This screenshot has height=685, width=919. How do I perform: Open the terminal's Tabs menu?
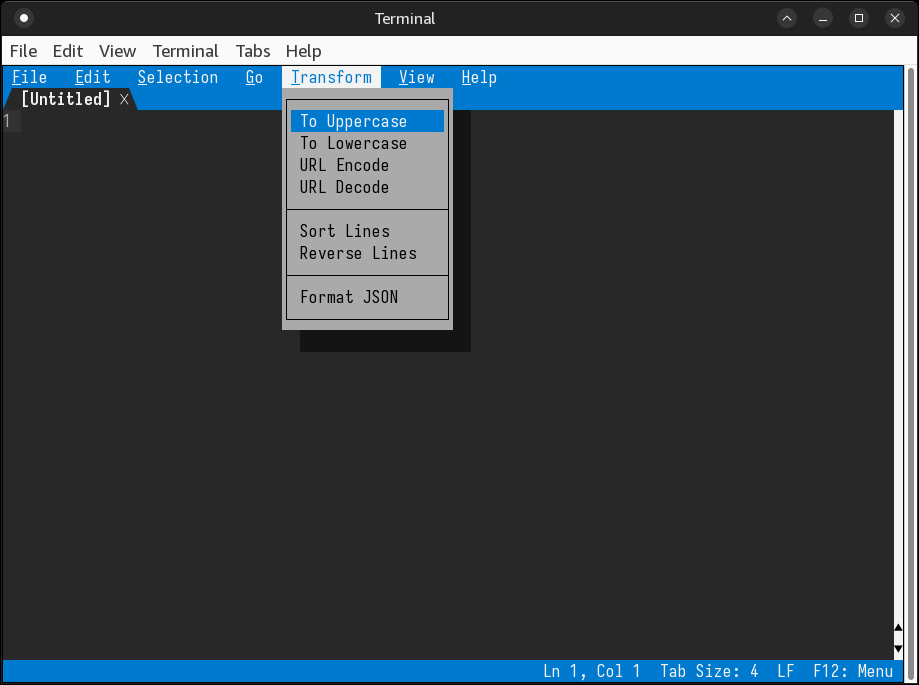point(253,51)
